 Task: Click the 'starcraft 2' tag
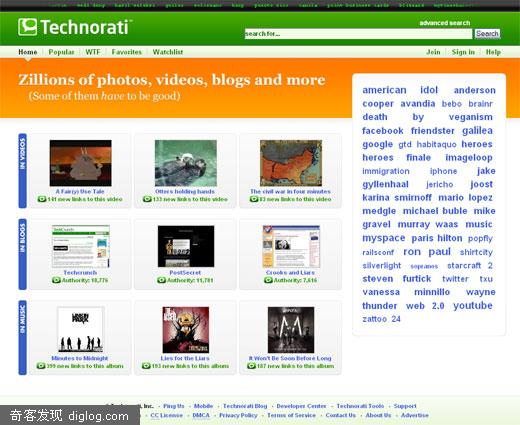(x=470, y=266)
